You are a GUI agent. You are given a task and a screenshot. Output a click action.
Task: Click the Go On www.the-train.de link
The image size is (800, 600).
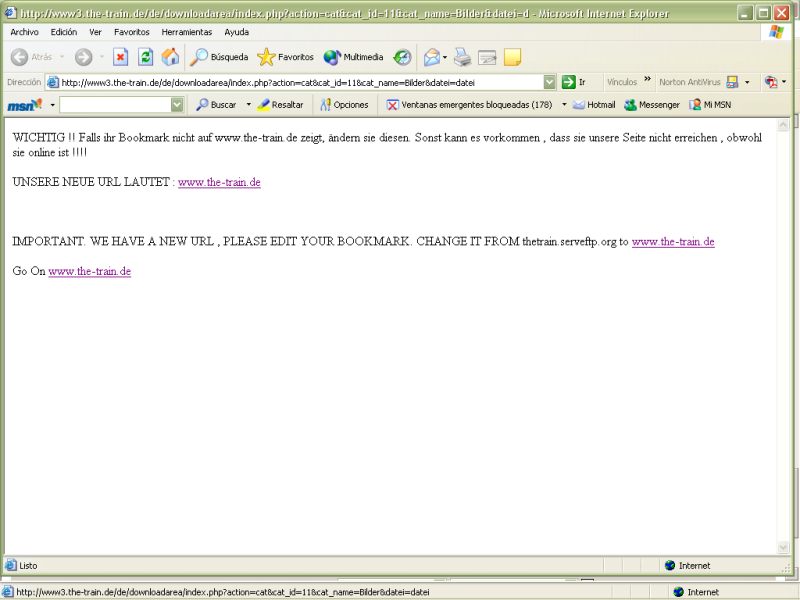pos(89,271)
